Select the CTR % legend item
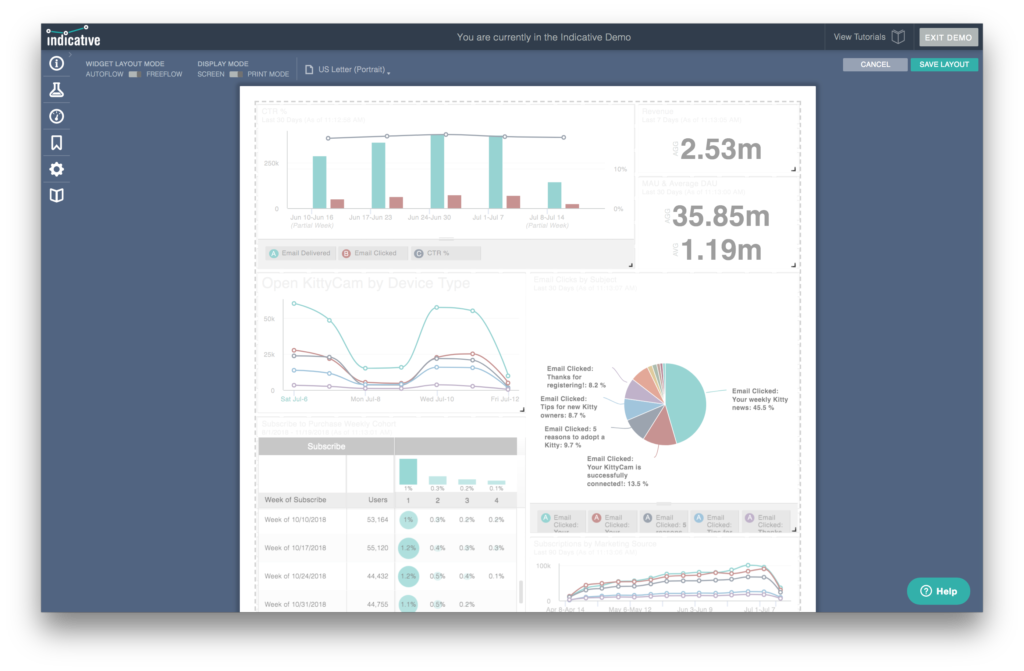The height and width of the screenshot is (671, 1024). point(446,254)
